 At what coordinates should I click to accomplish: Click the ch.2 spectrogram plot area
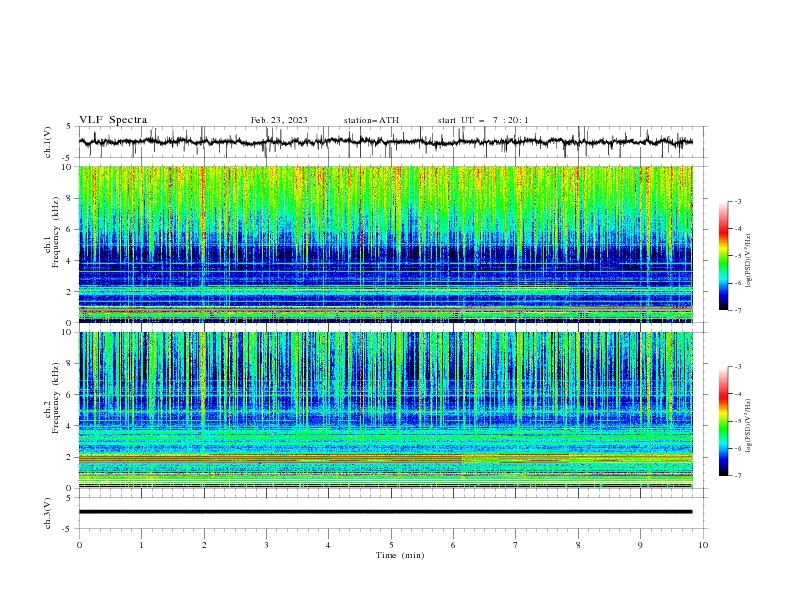(x=385, y=410)
